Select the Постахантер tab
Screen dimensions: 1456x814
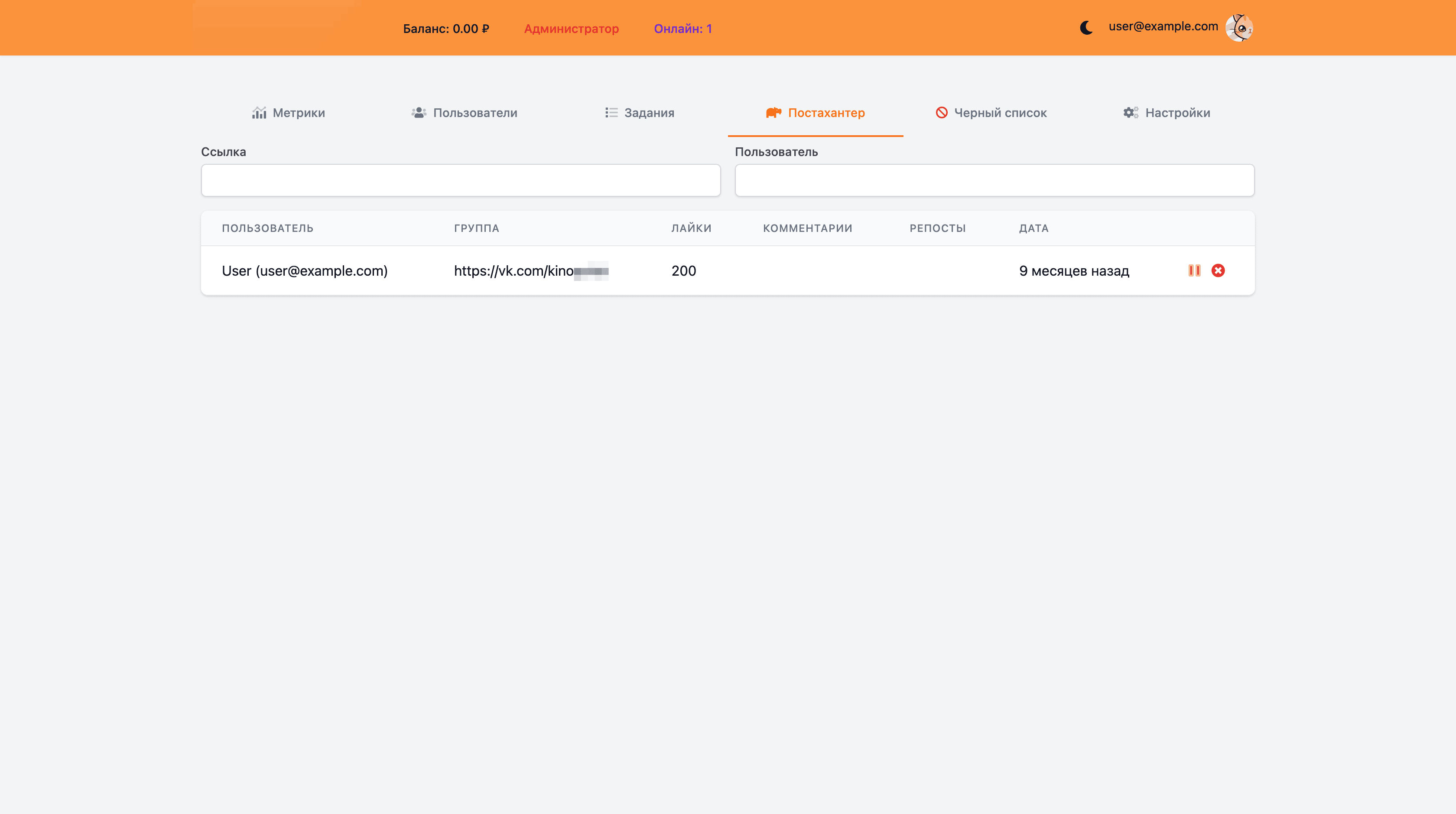[826, 113]
